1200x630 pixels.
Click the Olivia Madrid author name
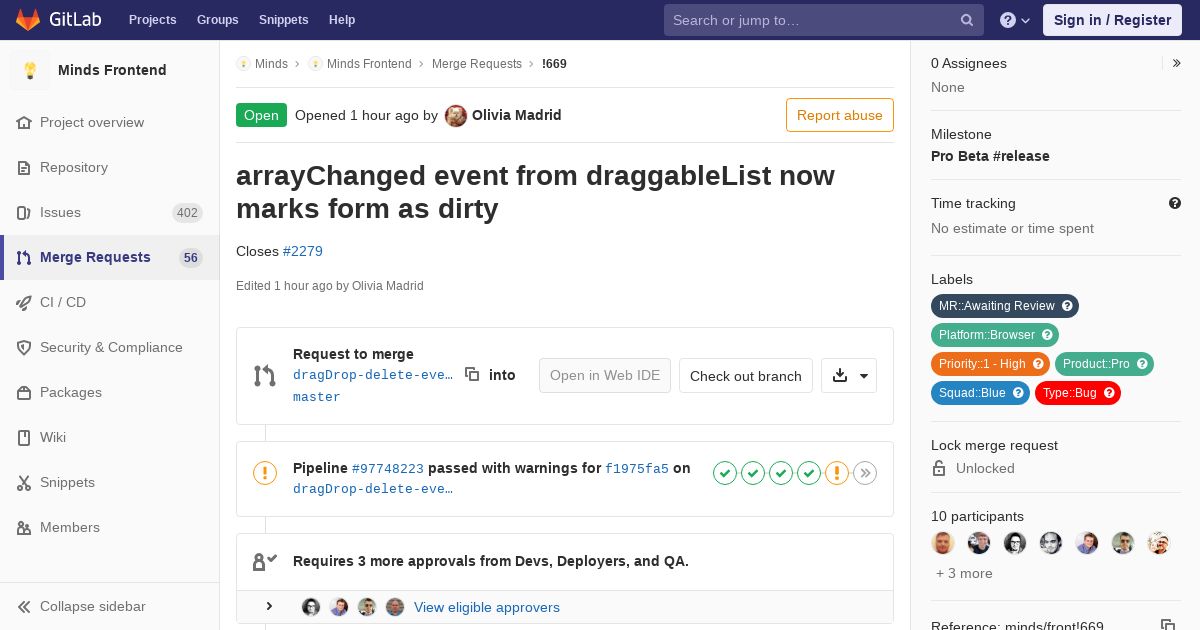pos(517,115)
